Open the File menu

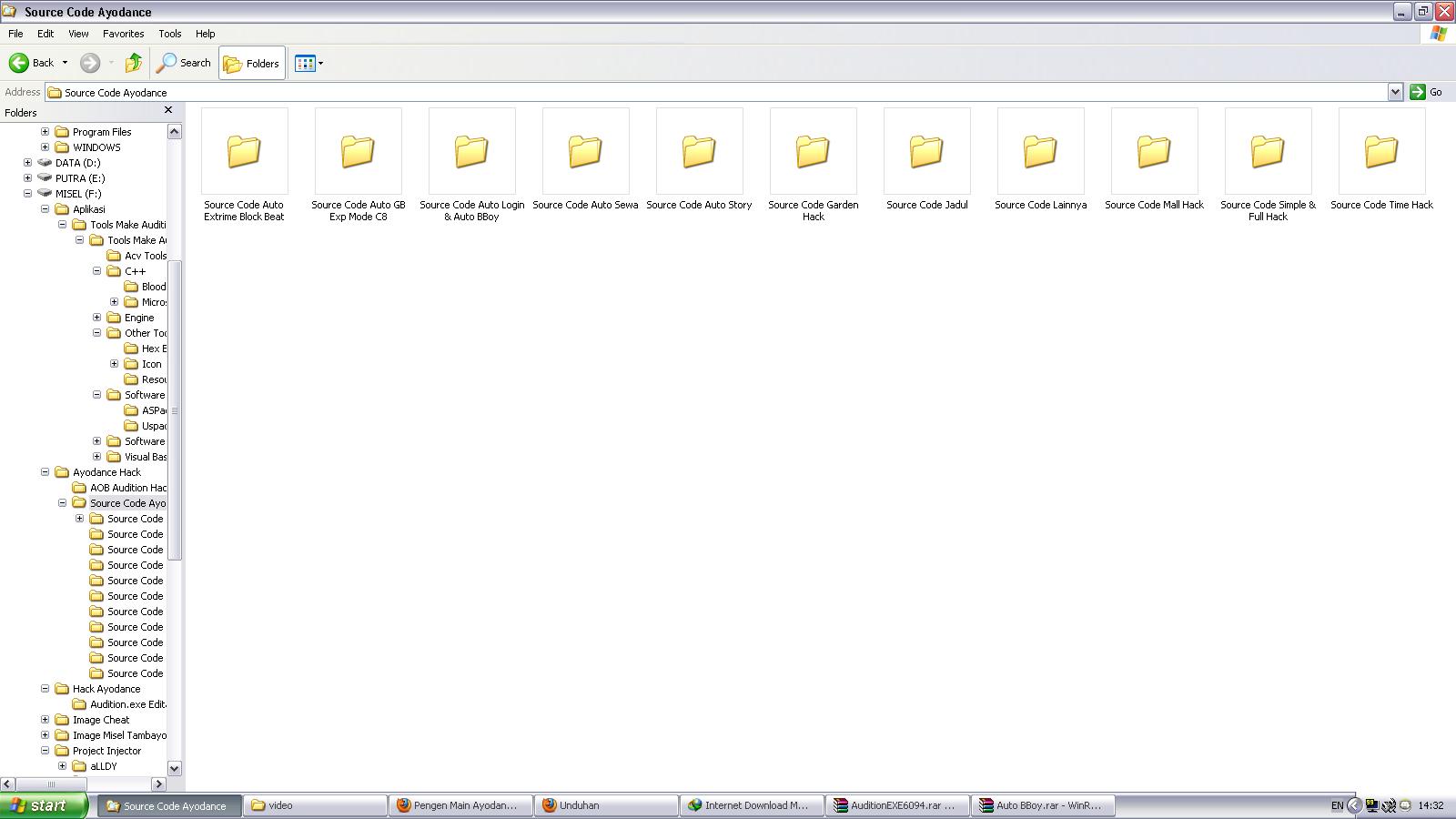(x=15, y=34)
